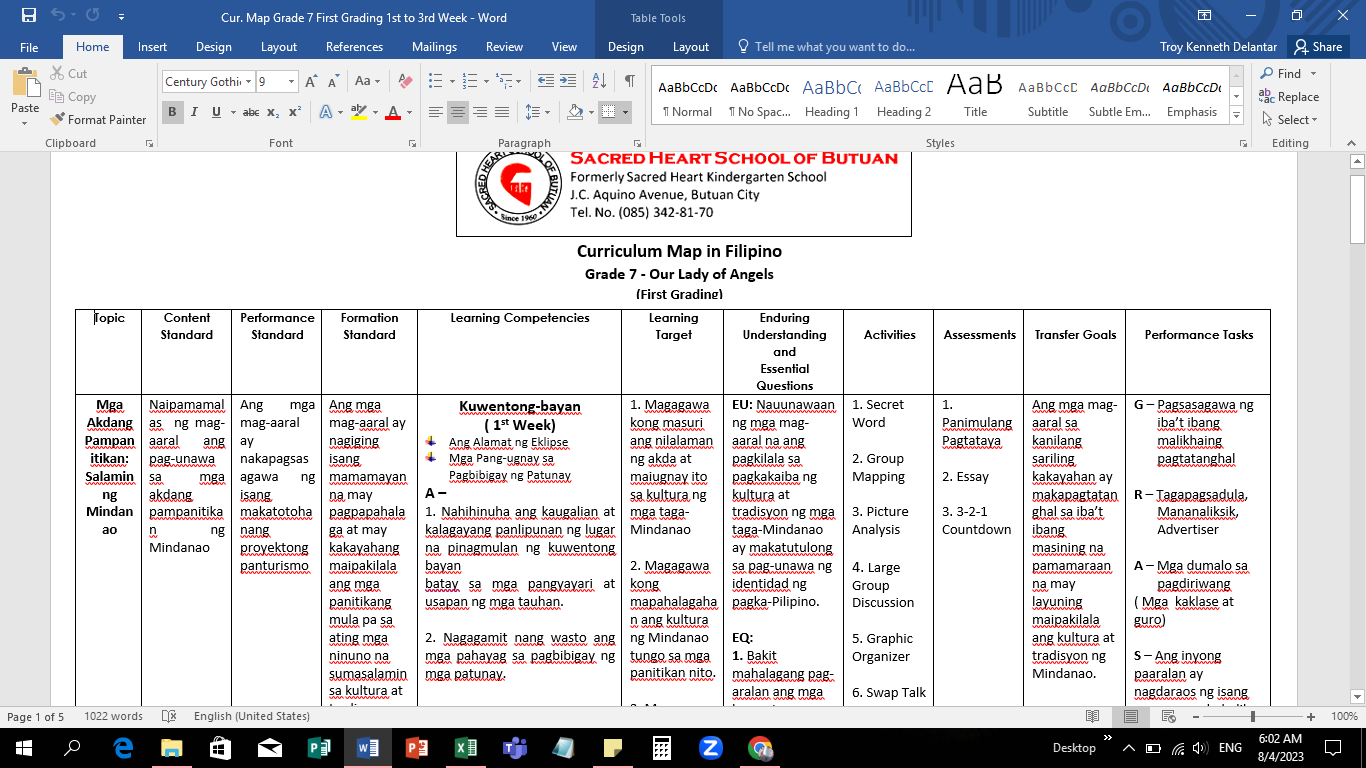1366x768 pixels.
Task: Justify the paragraph text
Action: pos(502,113)
